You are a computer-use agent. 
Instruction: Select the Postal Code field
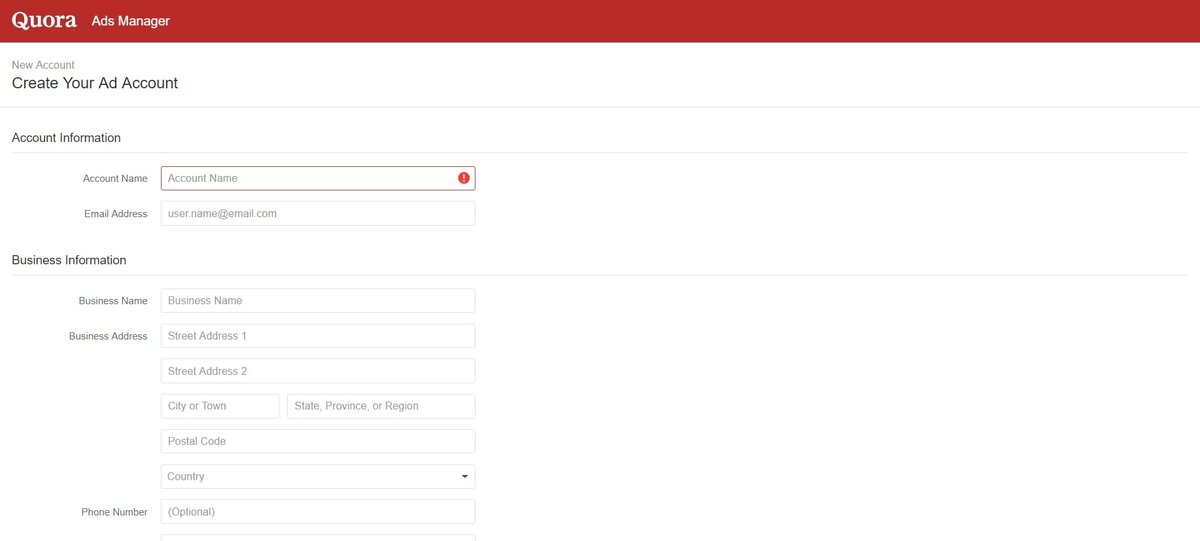[318, 441]
